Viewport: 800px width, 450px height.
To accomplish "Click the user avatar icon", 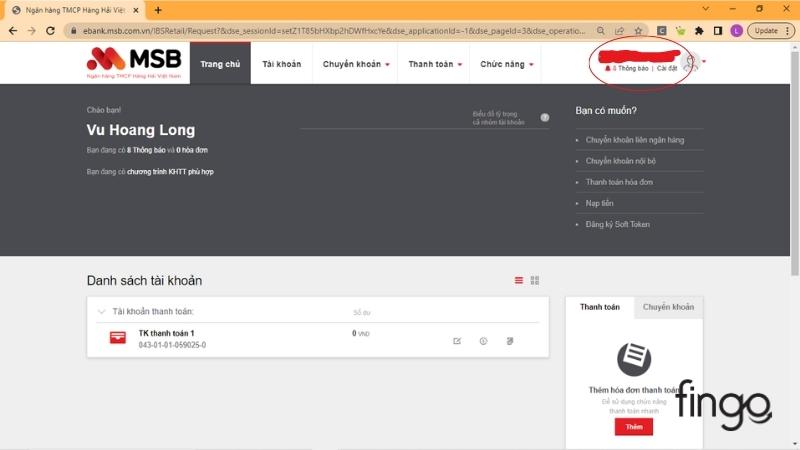I will [690, 62].
